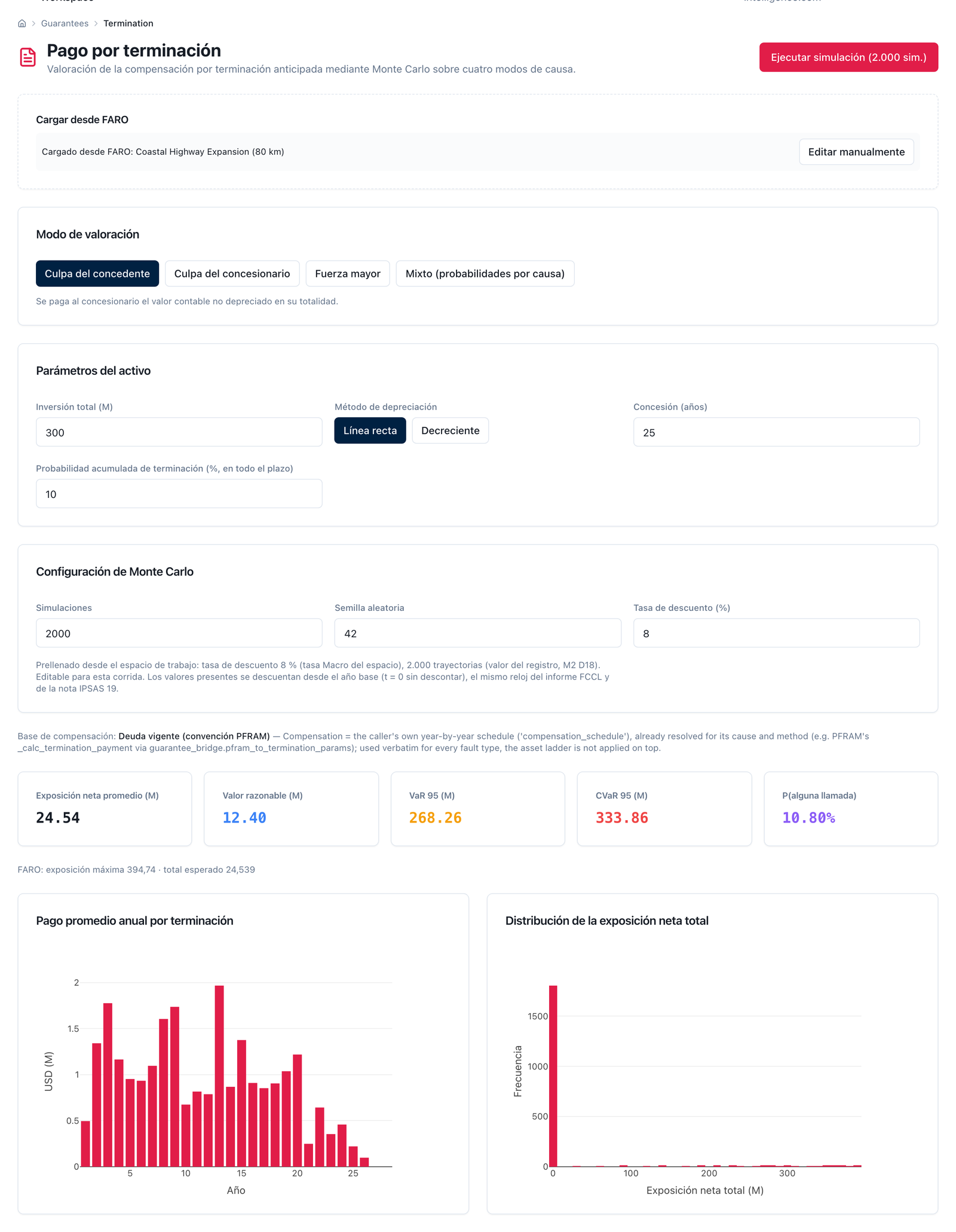Switch depreciation method to Decreciente
The height and width of the screenshot is (1232, 956).
click(x=451, y=430)
